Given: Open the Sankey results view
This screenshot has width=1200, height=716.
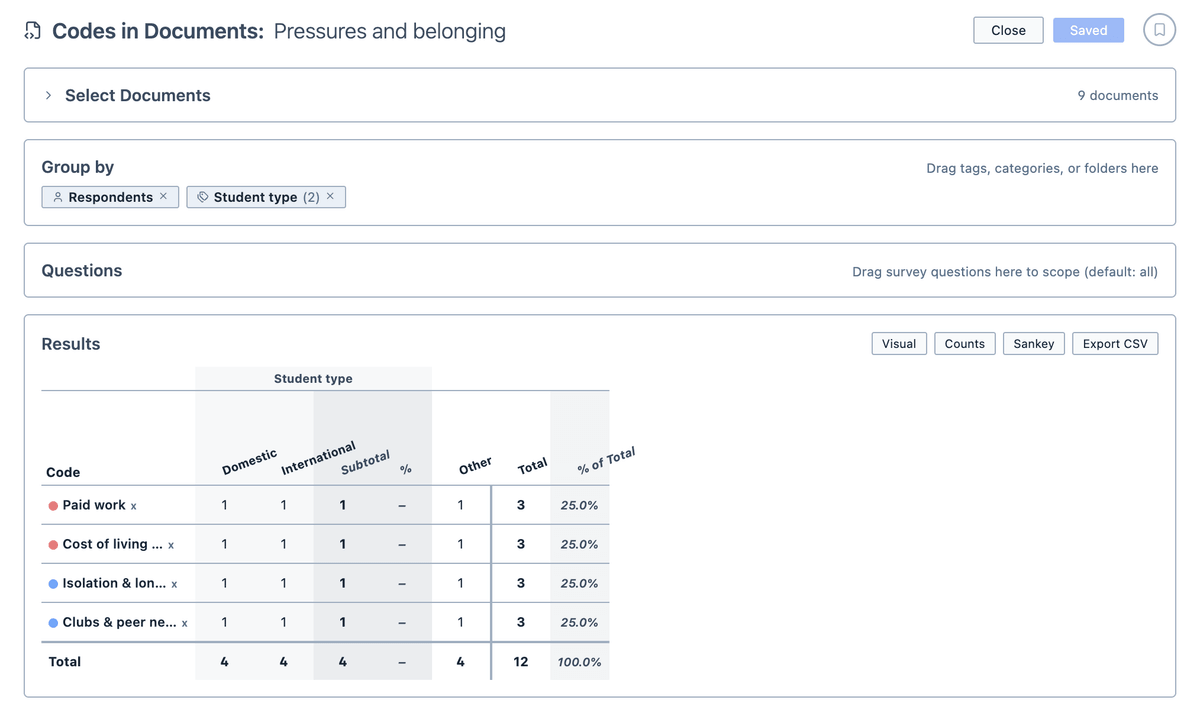Looking at the screenshot, I should [x=1034, y=344].
